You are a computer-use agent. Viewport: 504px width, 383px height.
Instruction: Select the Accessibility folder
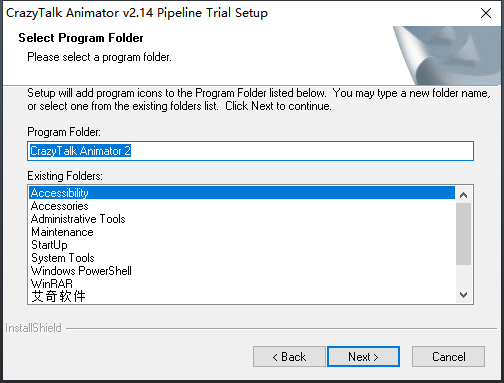click(x=242, y=193)
